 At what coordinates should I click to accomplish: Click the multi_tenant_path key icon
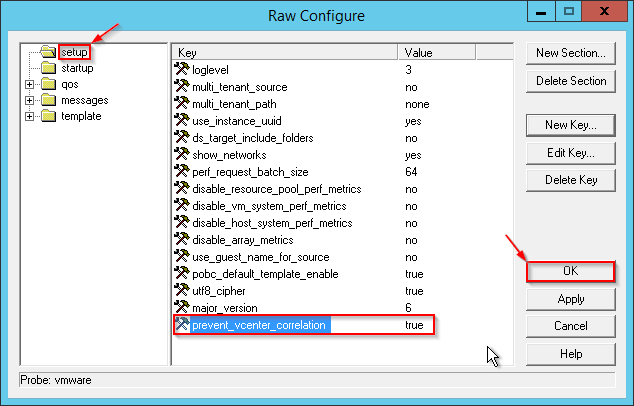[182, 104]
